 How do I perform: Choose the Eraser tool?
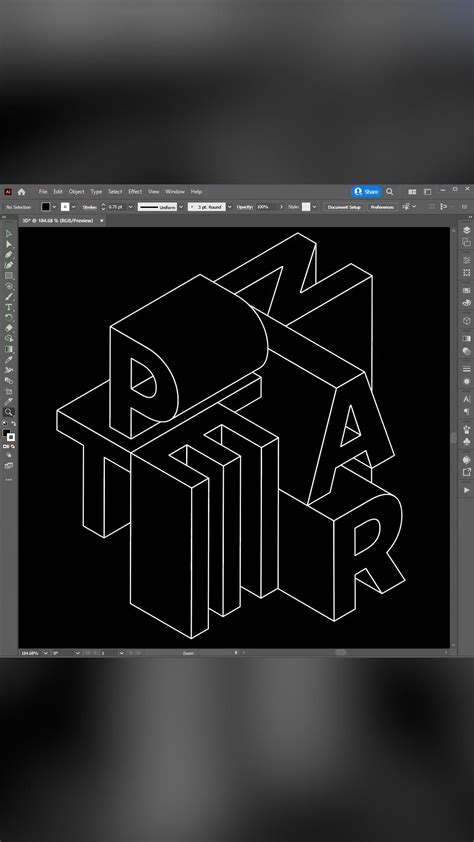(x=9, y=328)
